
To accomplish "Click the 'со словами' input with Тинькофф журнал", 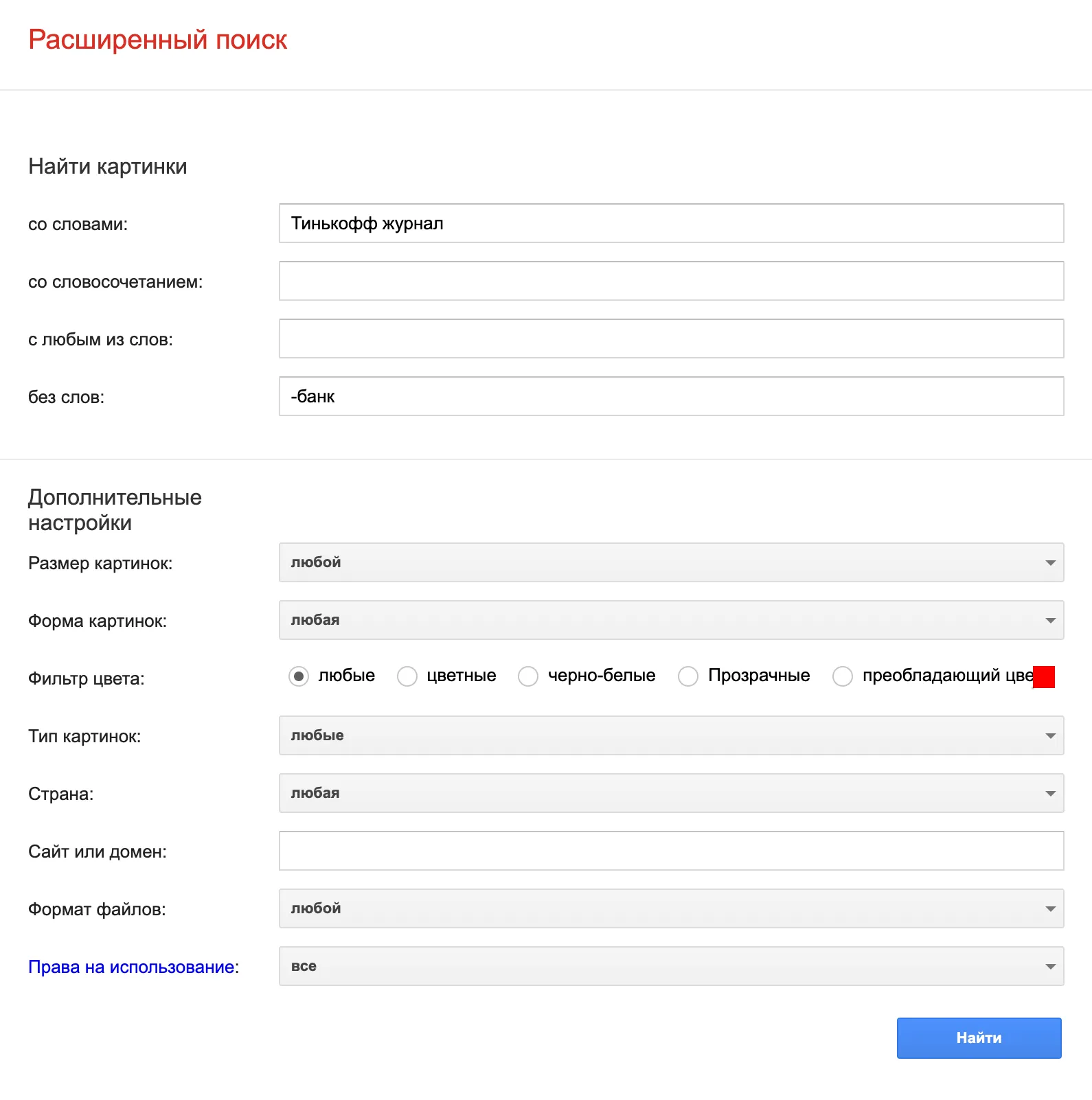I will [x=671, y=223].
